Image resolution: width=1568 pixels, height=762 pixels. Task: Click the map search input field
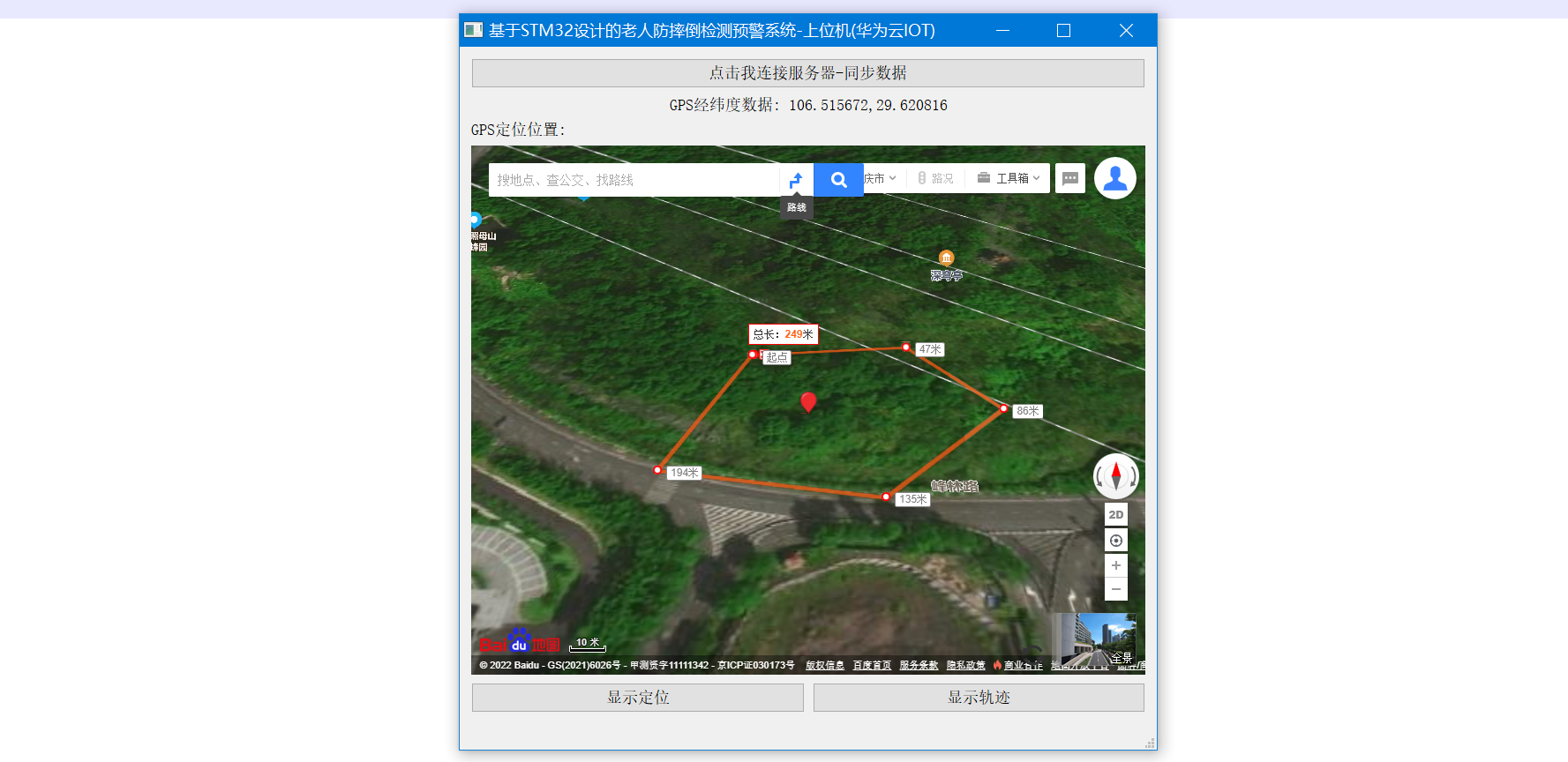pos(634,180)
